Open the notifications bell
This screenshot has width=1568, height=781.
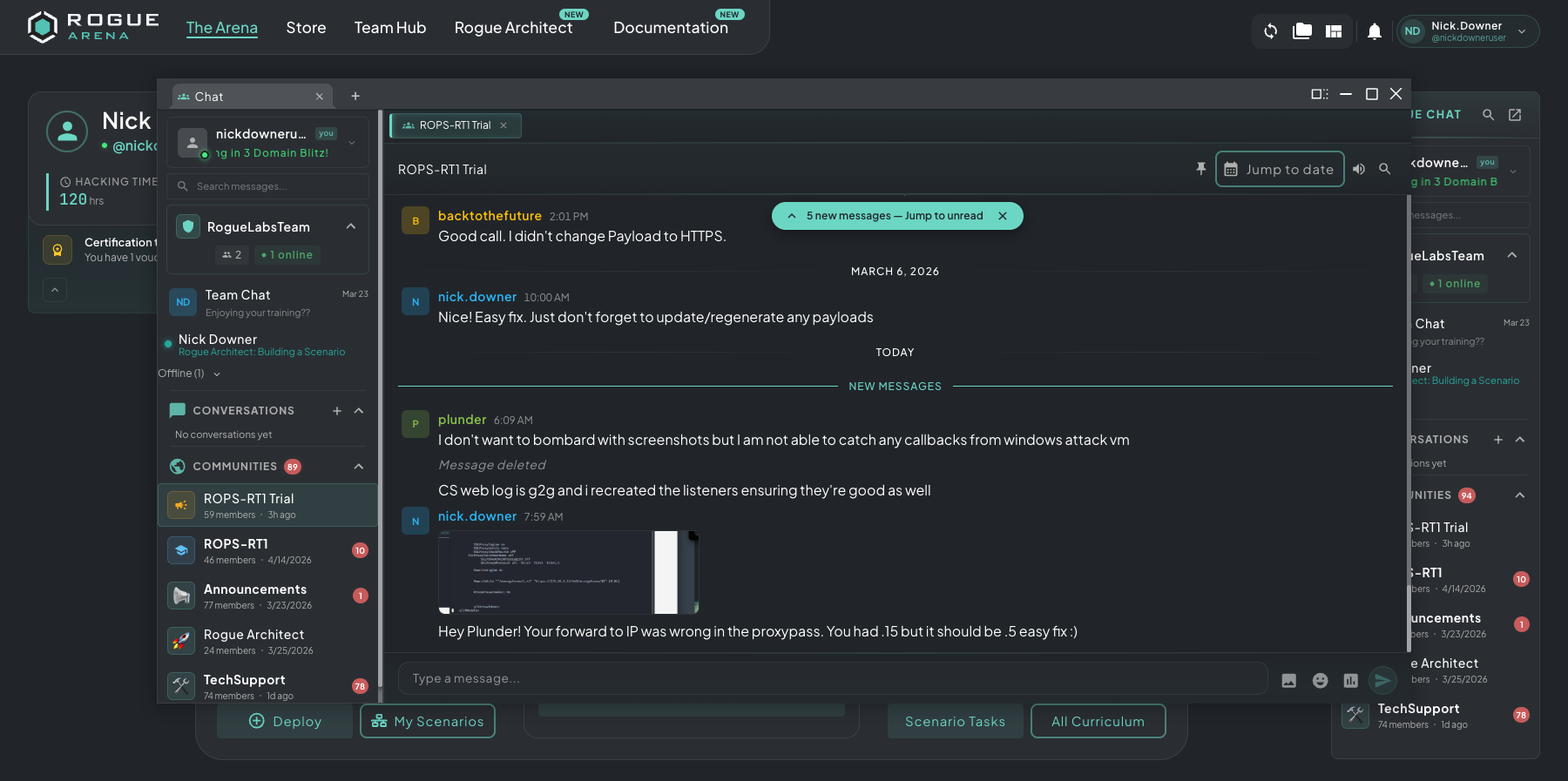point(1375,31)
